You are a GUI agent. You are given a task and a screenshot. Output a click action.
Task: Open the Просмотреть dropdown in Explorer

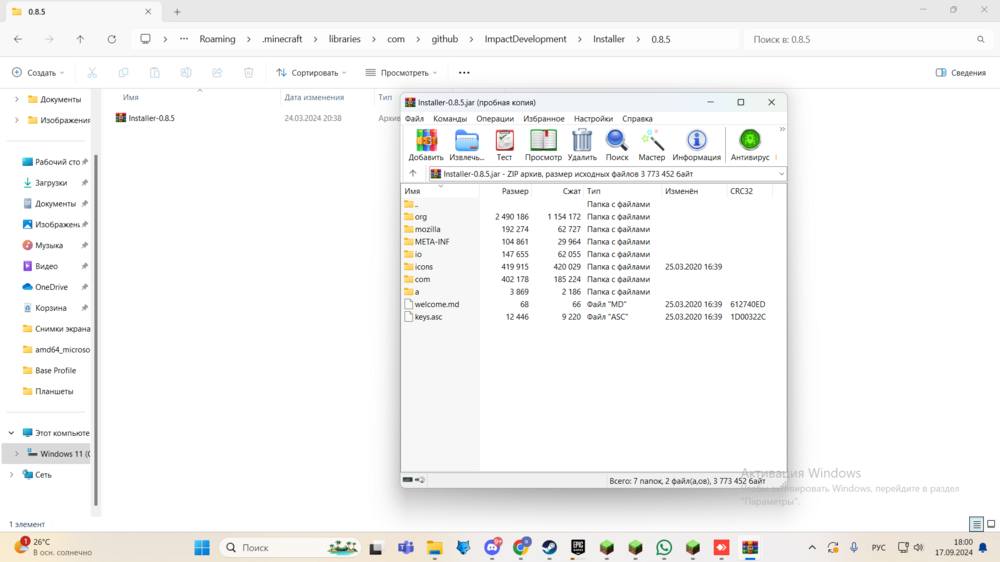pos(401,73)
